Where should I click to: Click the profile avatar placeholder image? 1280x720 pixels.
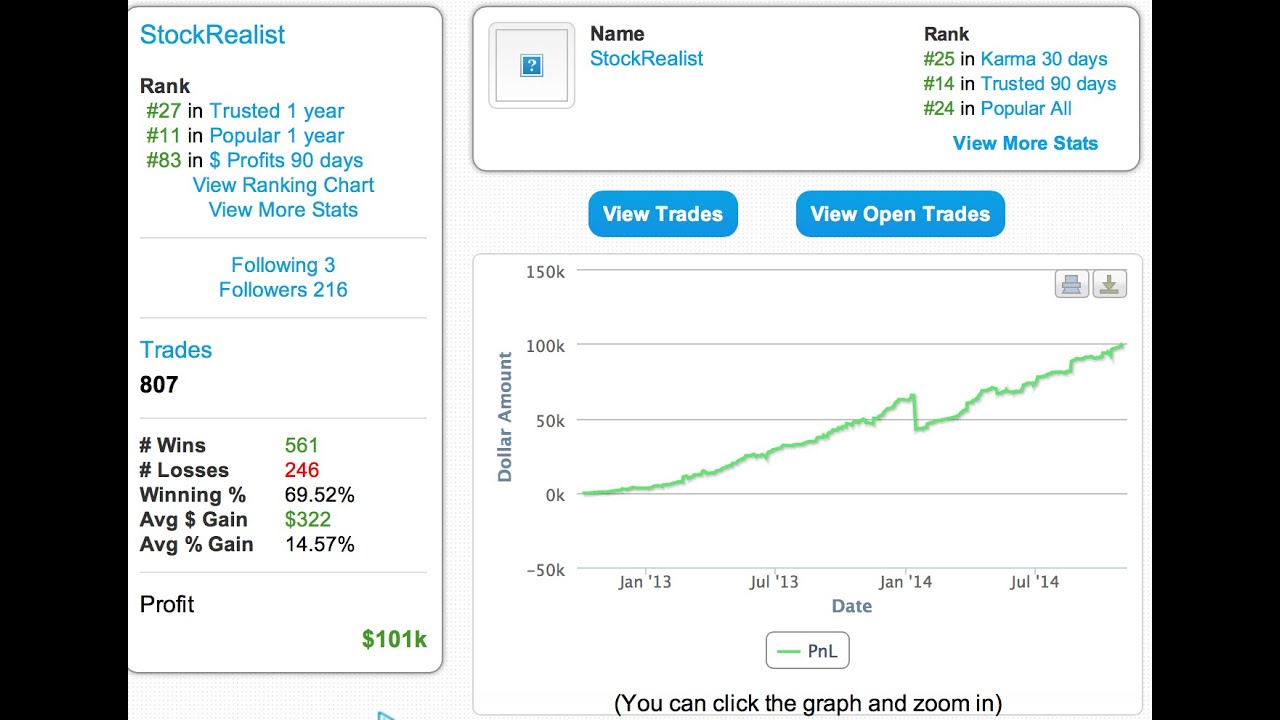click(531, 66)
